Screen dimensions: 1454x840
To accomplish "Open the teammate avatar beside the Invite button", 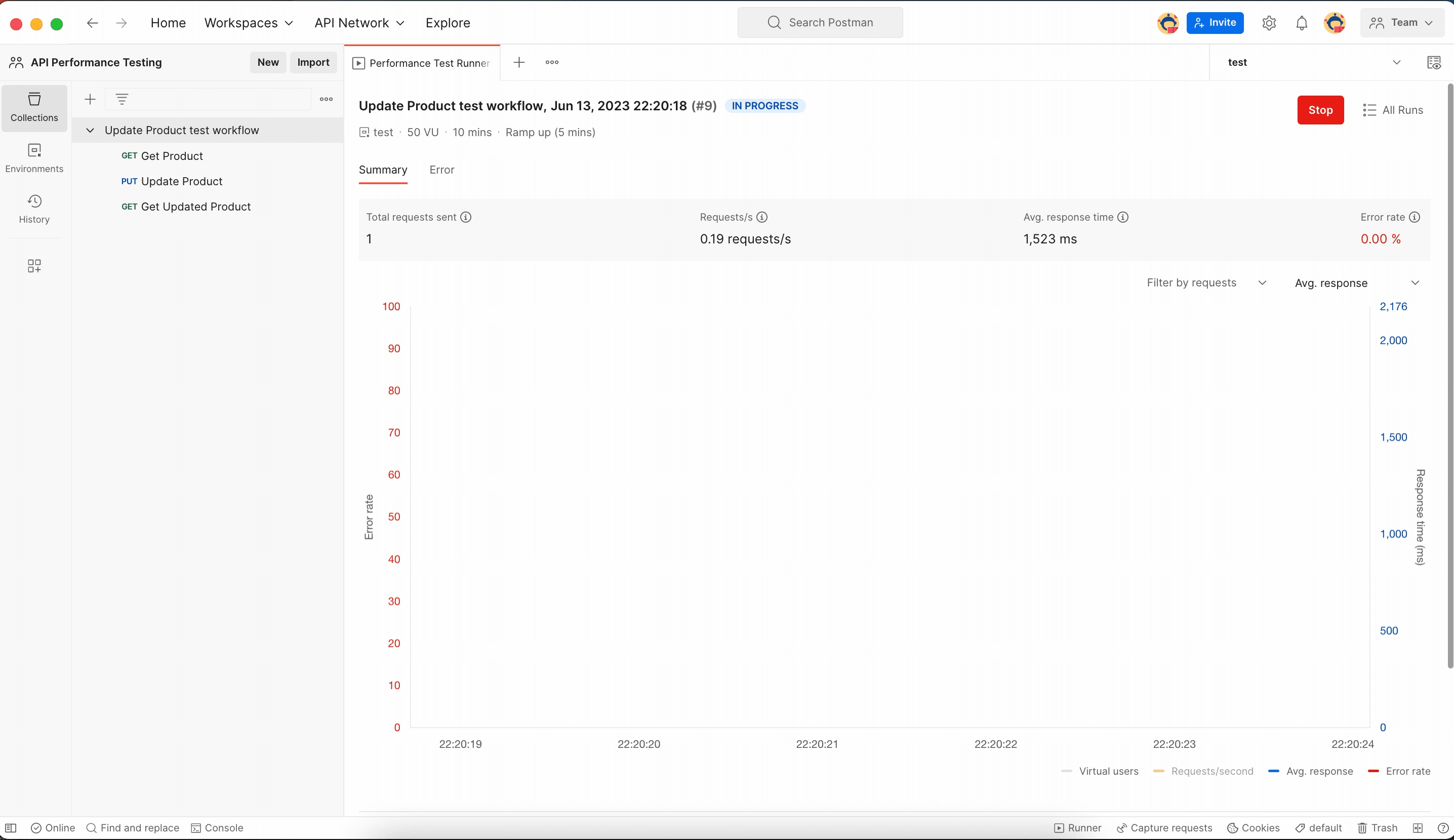I will 1168,23.
